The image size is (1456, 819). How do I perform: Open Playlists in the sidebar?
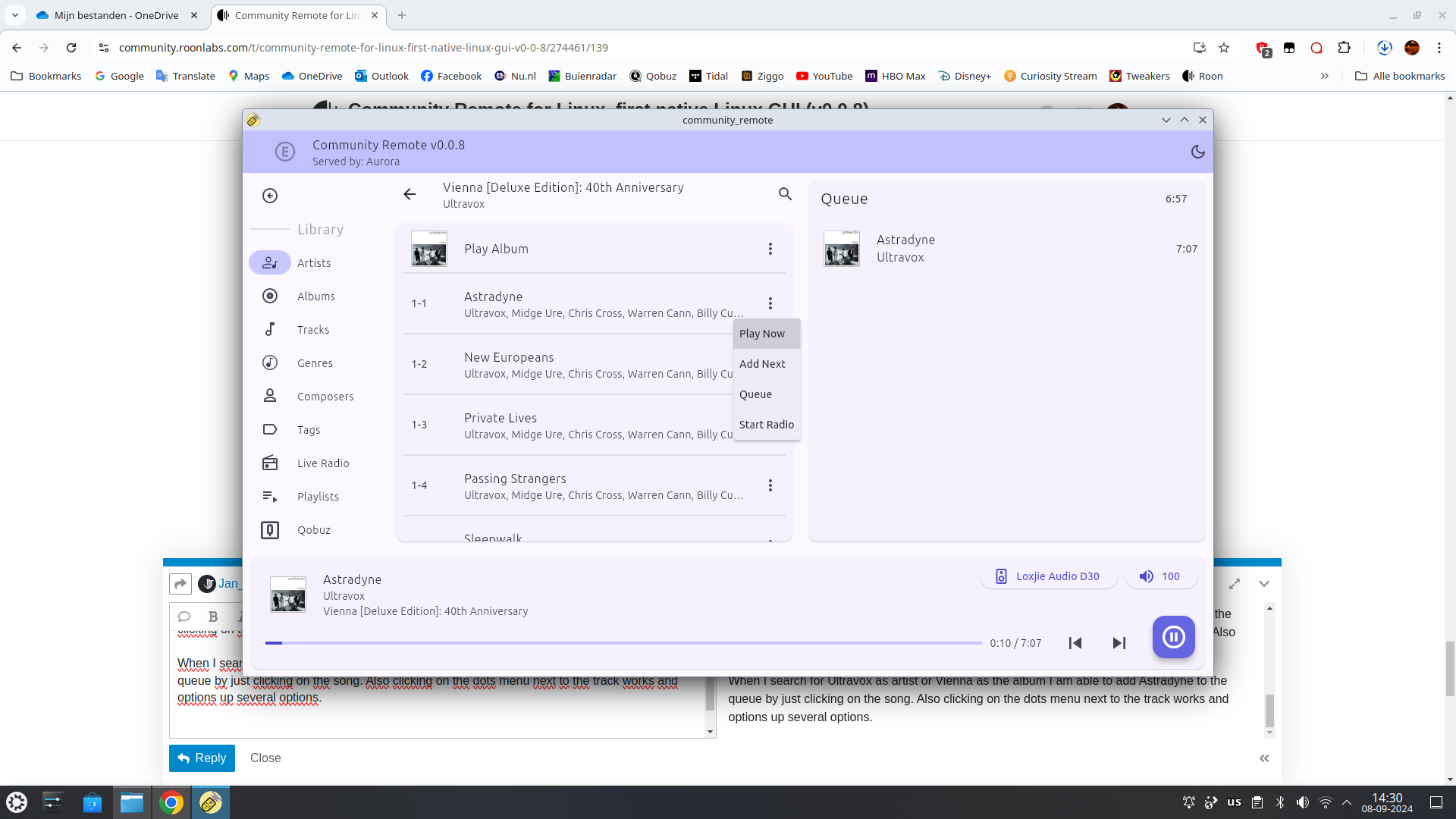tap(318, 496)
